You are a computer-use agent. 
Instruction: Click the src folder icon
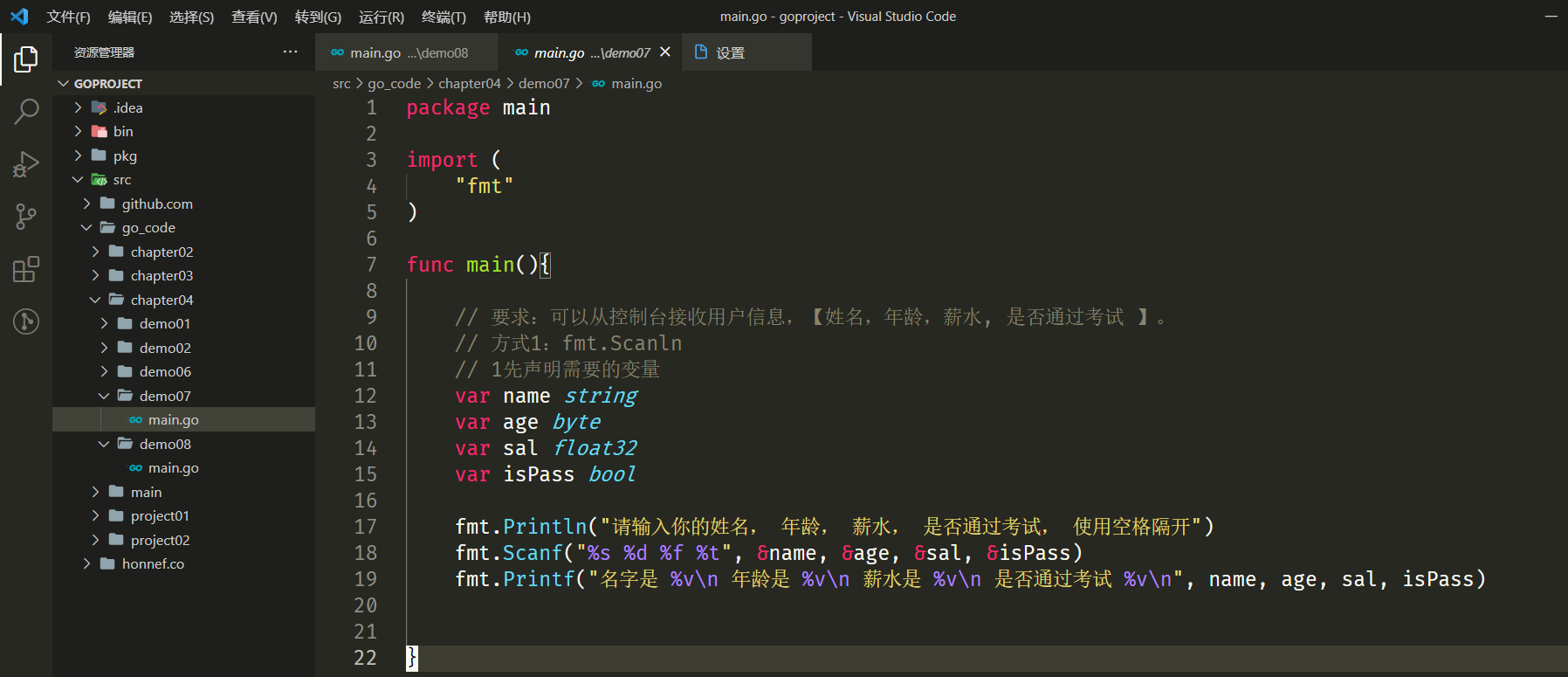pos(99,180)
